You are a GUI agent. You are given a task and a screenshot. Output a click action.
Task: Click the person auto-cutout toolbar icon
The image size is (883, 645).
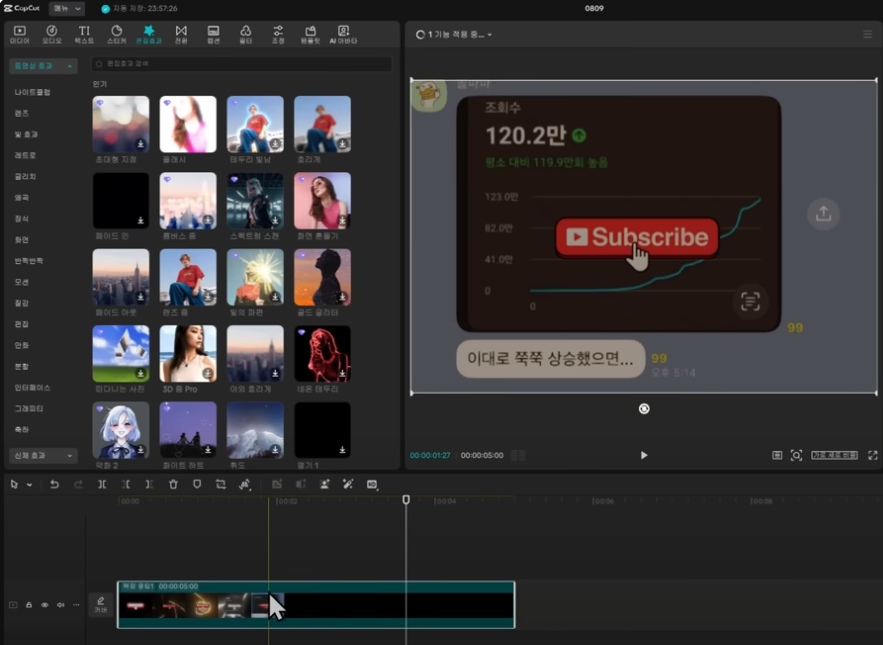324,484
